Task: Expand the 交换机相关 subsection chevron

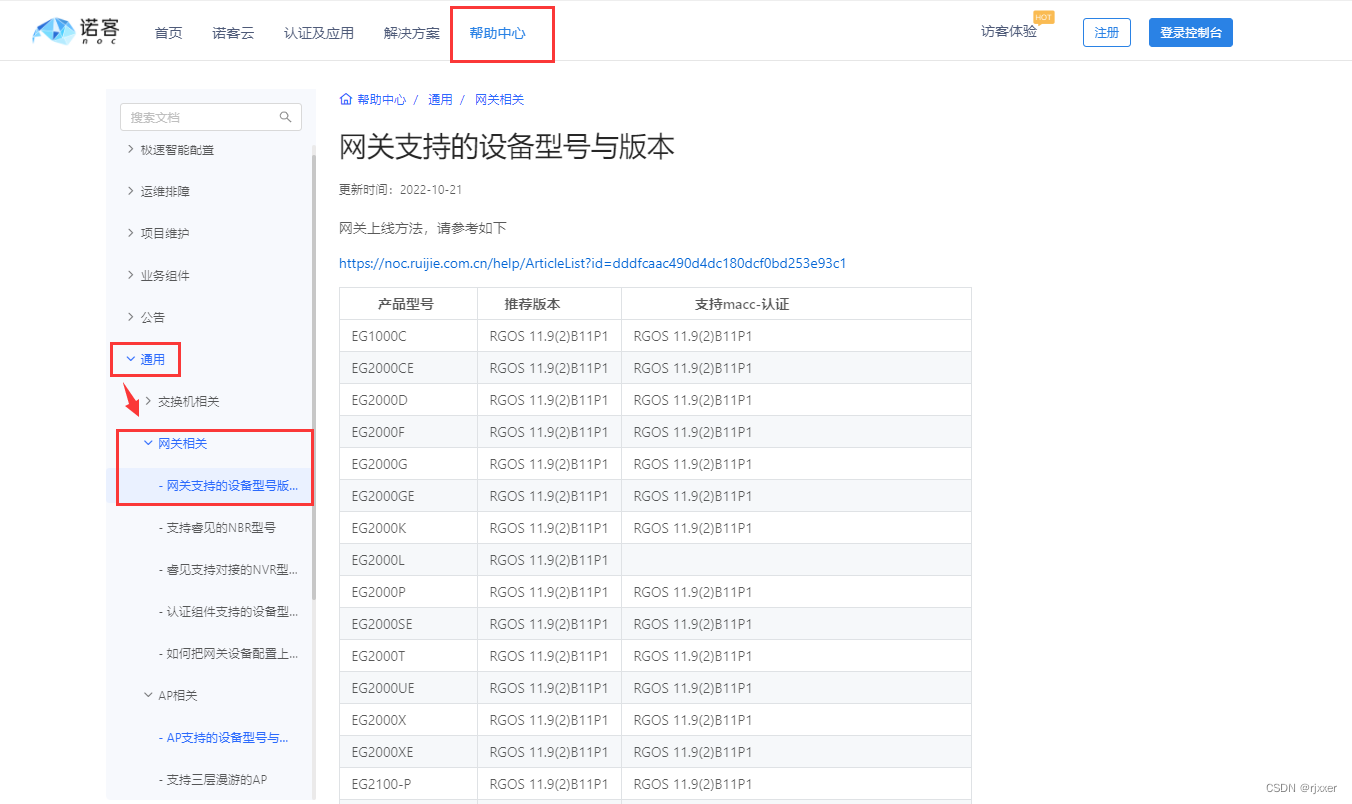Action: pos(148,401)
